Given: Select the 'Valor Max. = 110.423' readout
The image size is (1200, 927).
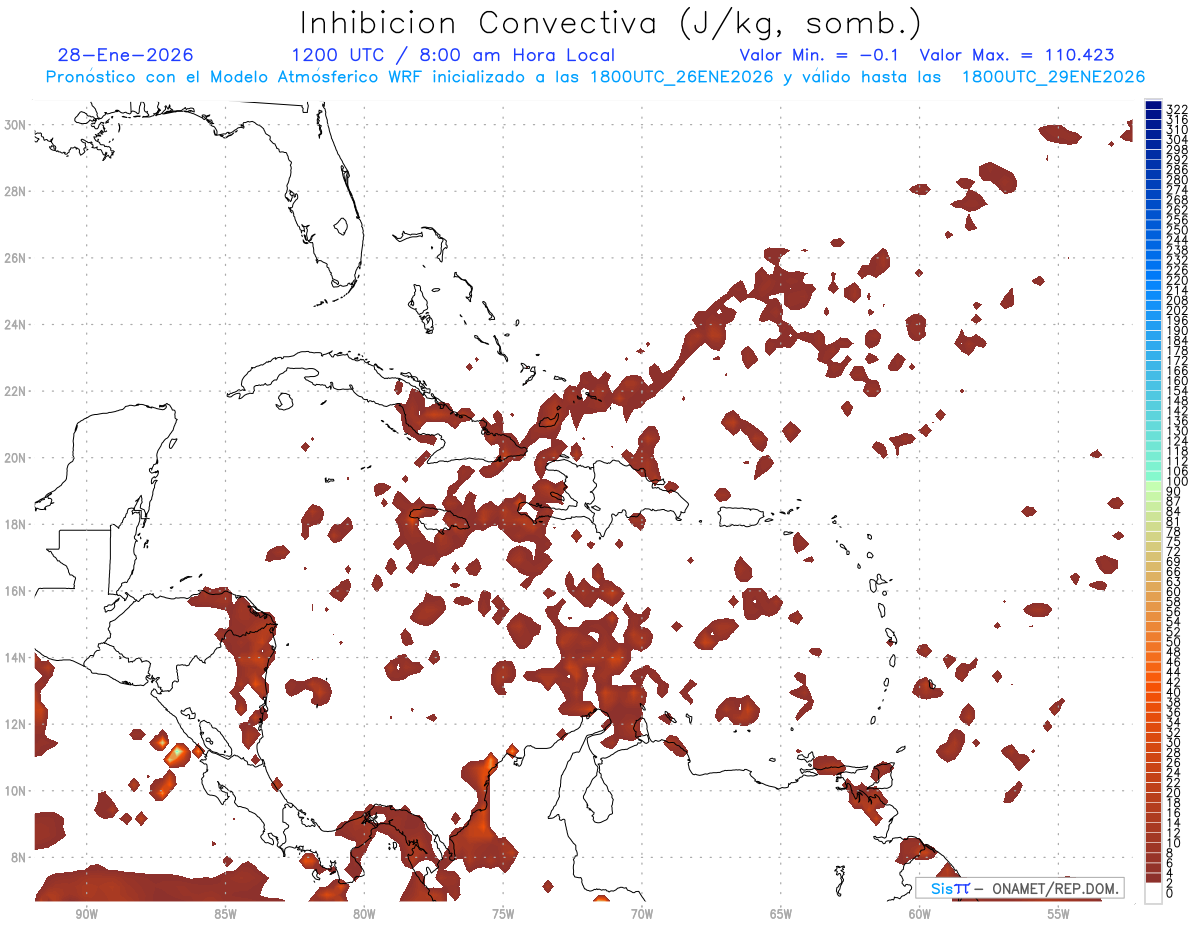Looking at the screenshot, I should [x=1017, y=55].
